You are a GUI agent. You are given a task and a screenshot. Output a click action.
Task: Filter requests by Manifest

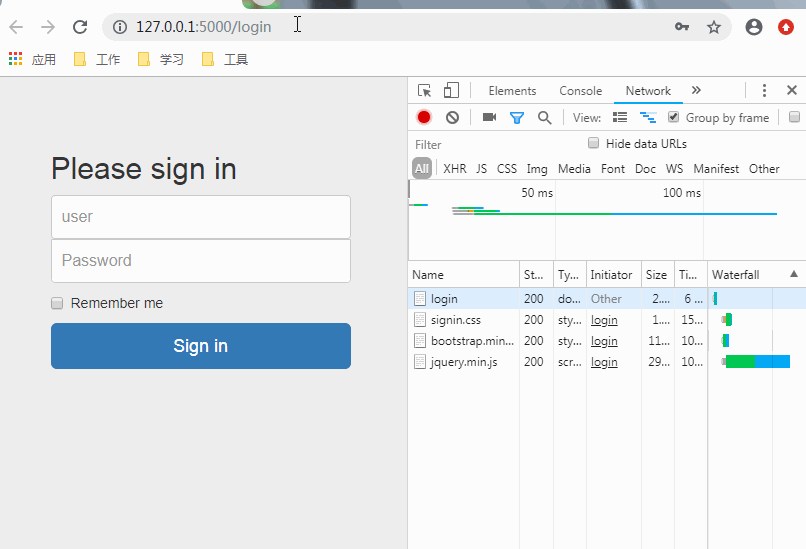click(716, 169)
